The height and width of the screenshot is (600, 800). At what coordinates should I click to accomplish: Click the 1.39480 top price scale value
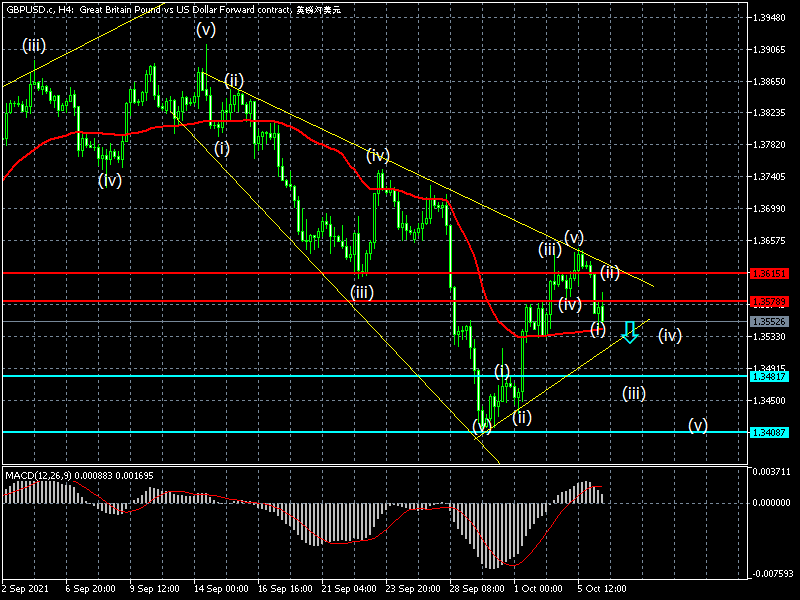[x=770, y=18]
